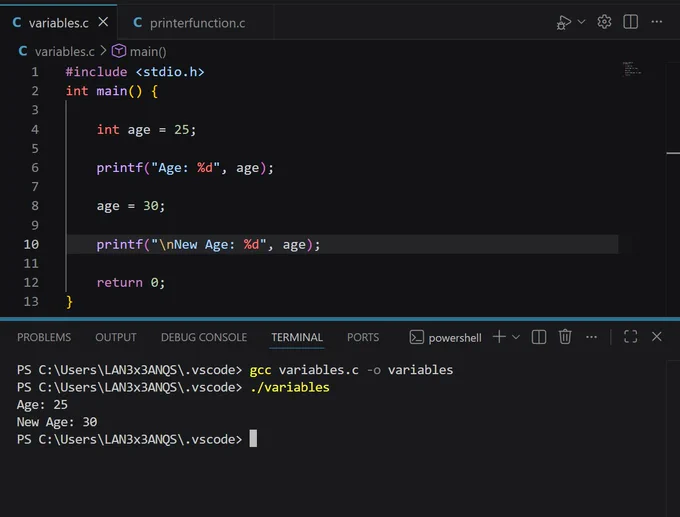Split the editor to the right
680x517 pixels.
(630, 22)
